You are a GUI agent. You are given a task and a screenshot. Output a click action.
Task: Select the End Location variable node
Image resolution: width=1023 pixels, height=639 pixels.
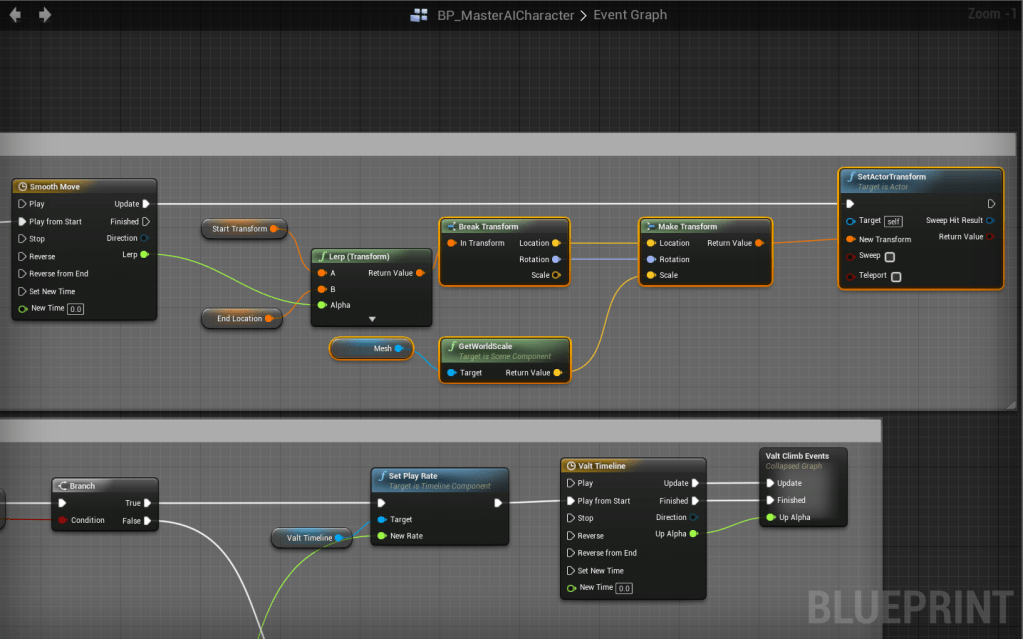(240, 319)
